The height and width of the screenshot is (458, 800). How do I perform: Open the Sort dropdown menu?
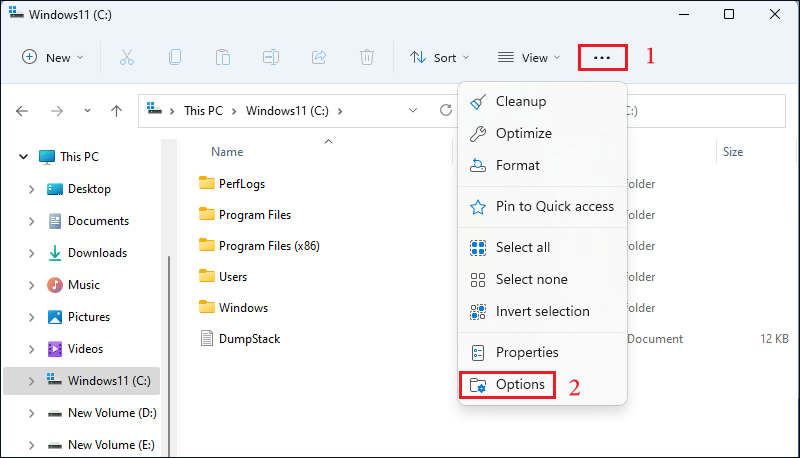[x=439, y=58]
